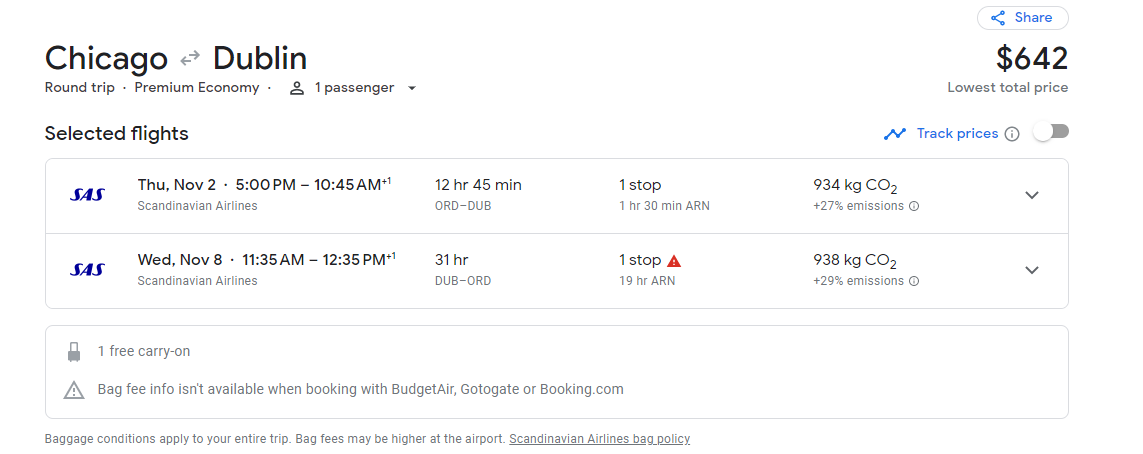Viewport: 1143px width, 454px height.
Task: Click the red layover warning icon
Action: pos(674,261)
